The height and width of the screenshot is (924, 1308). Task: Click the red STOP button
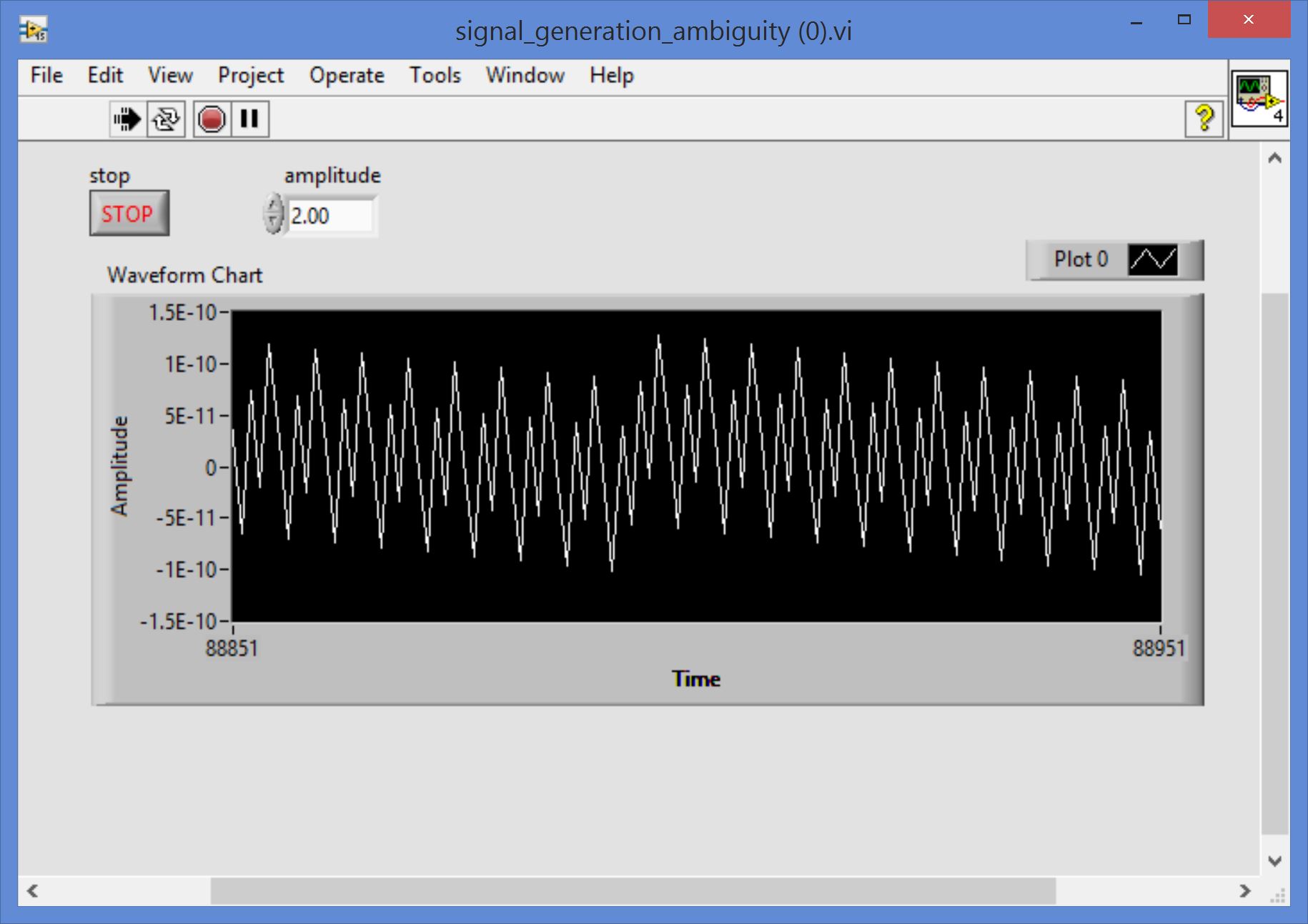129,213
